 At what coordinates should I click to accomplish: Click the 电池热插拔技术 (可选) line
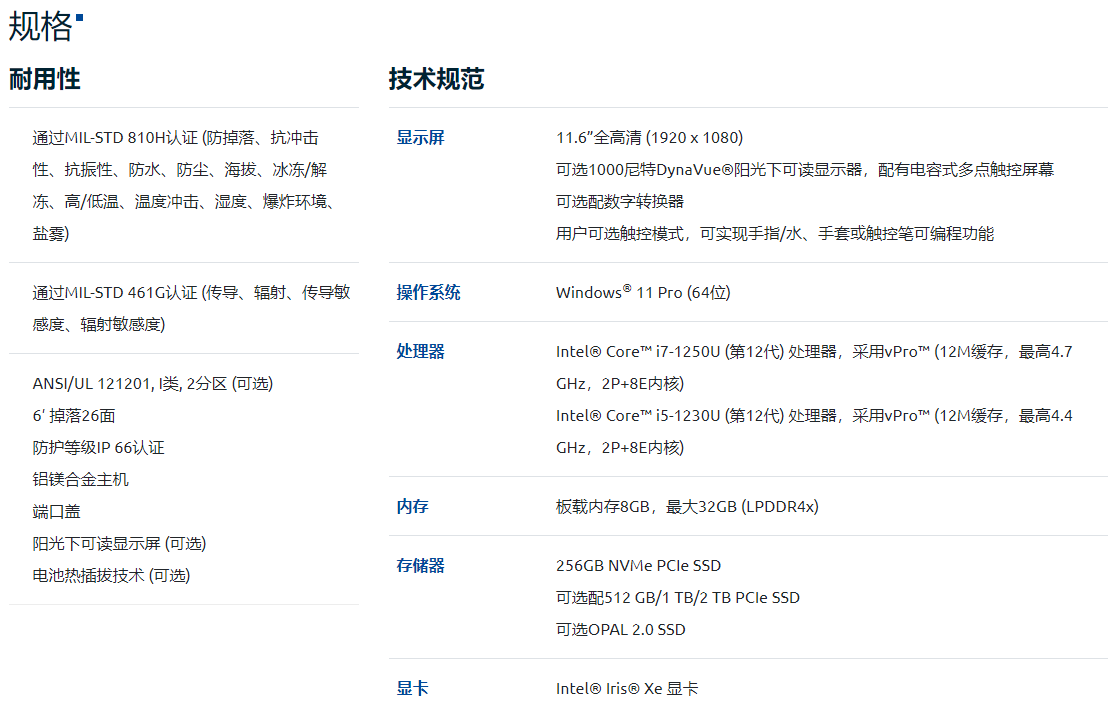[x=111, y=576]
